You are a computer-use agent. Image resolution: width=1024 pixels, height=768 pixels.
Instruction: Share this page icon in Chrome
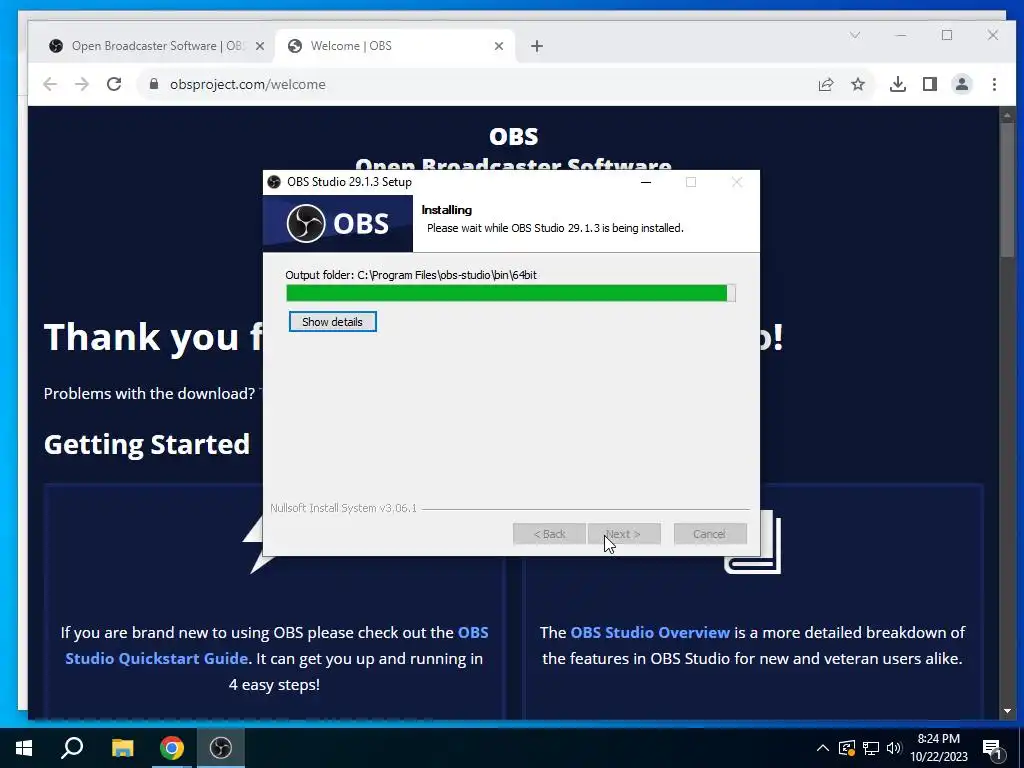pos(826,84)
